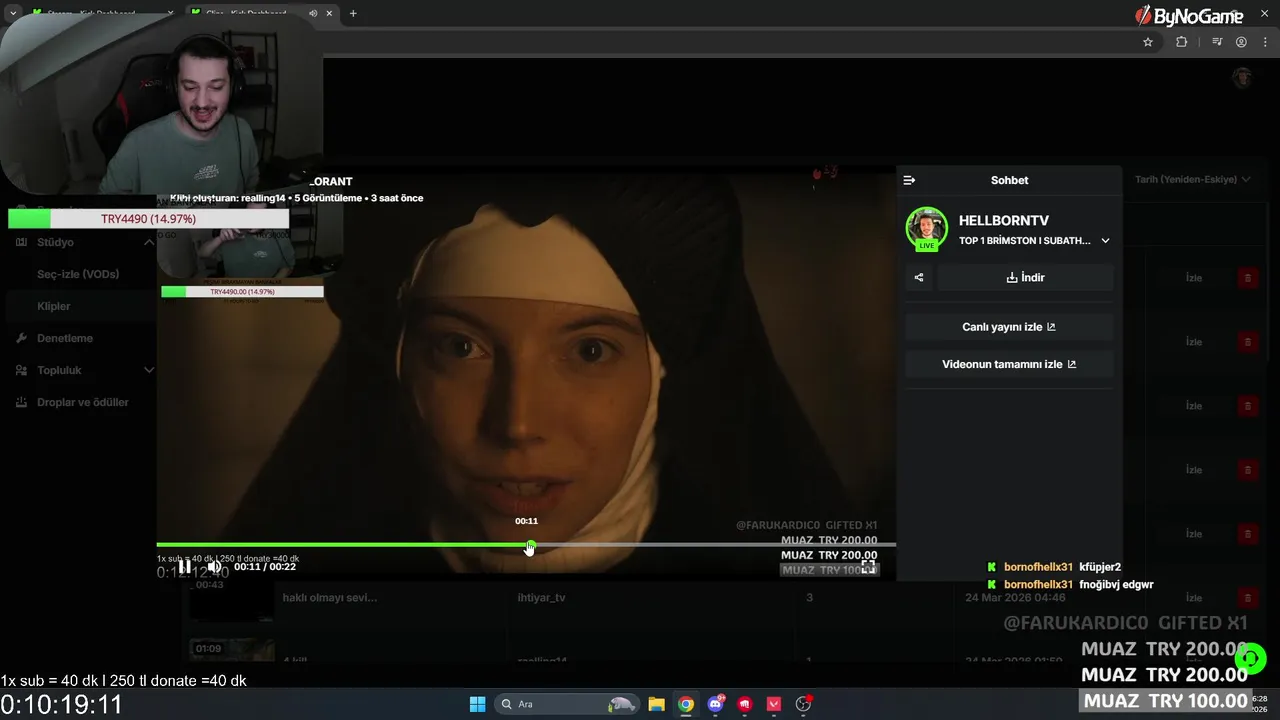Open File Explorer from the taskbar
The height and width of the screenshot is (720, 1280).
pos(656,704)
